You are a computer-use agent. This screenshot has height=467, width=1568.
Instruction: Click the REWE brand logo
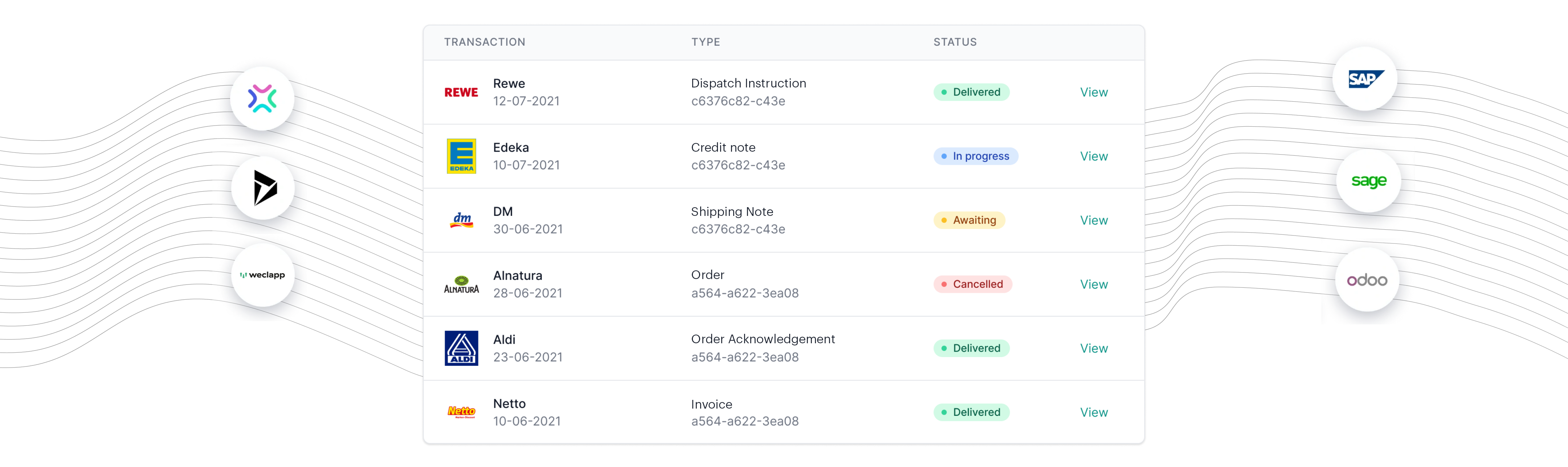click(x=461, y=93)
